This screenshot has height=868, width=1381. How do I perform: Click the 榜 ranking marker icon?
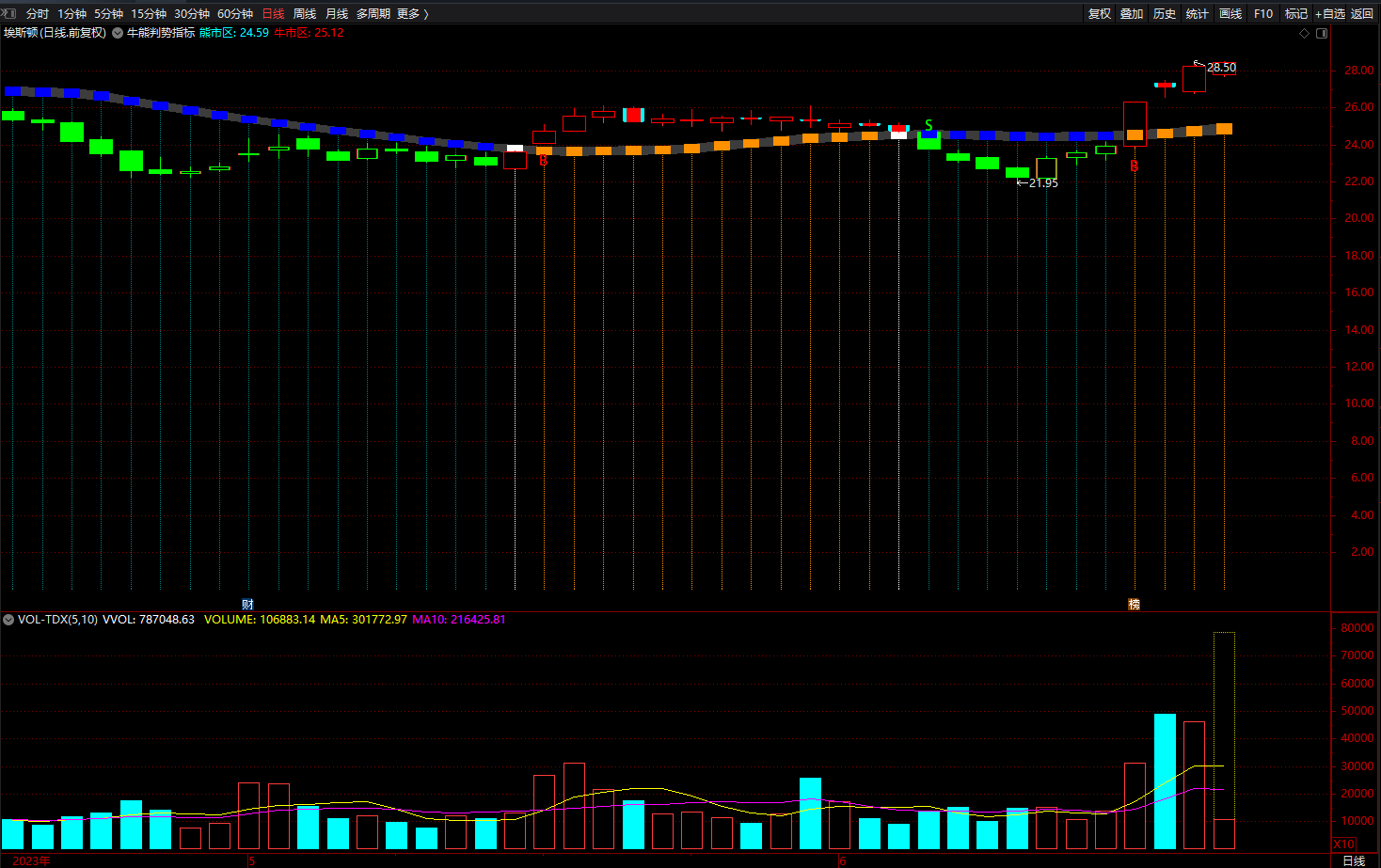1134,604
